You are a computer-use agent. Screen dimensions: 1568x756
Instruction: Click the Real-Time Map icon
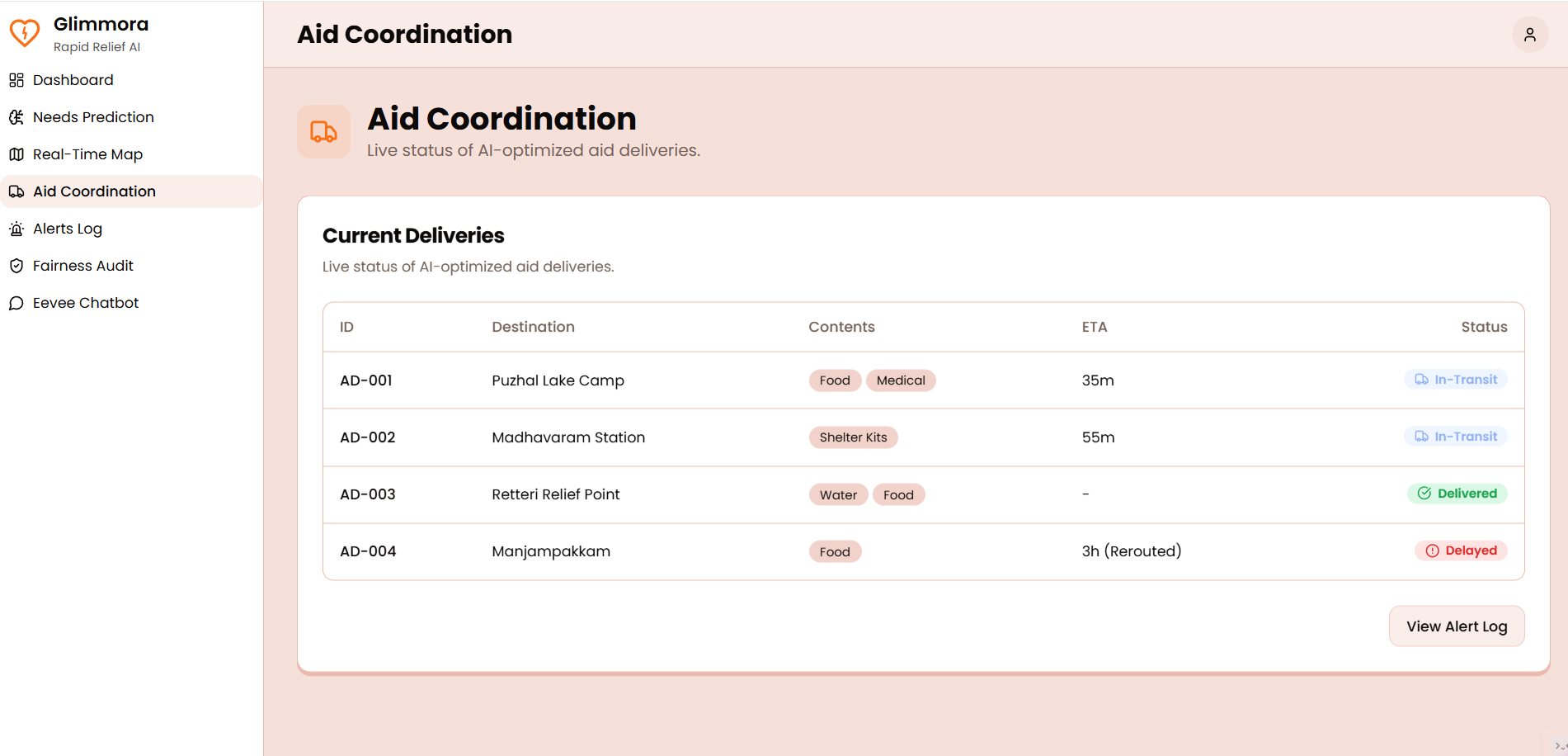(16, 154)
